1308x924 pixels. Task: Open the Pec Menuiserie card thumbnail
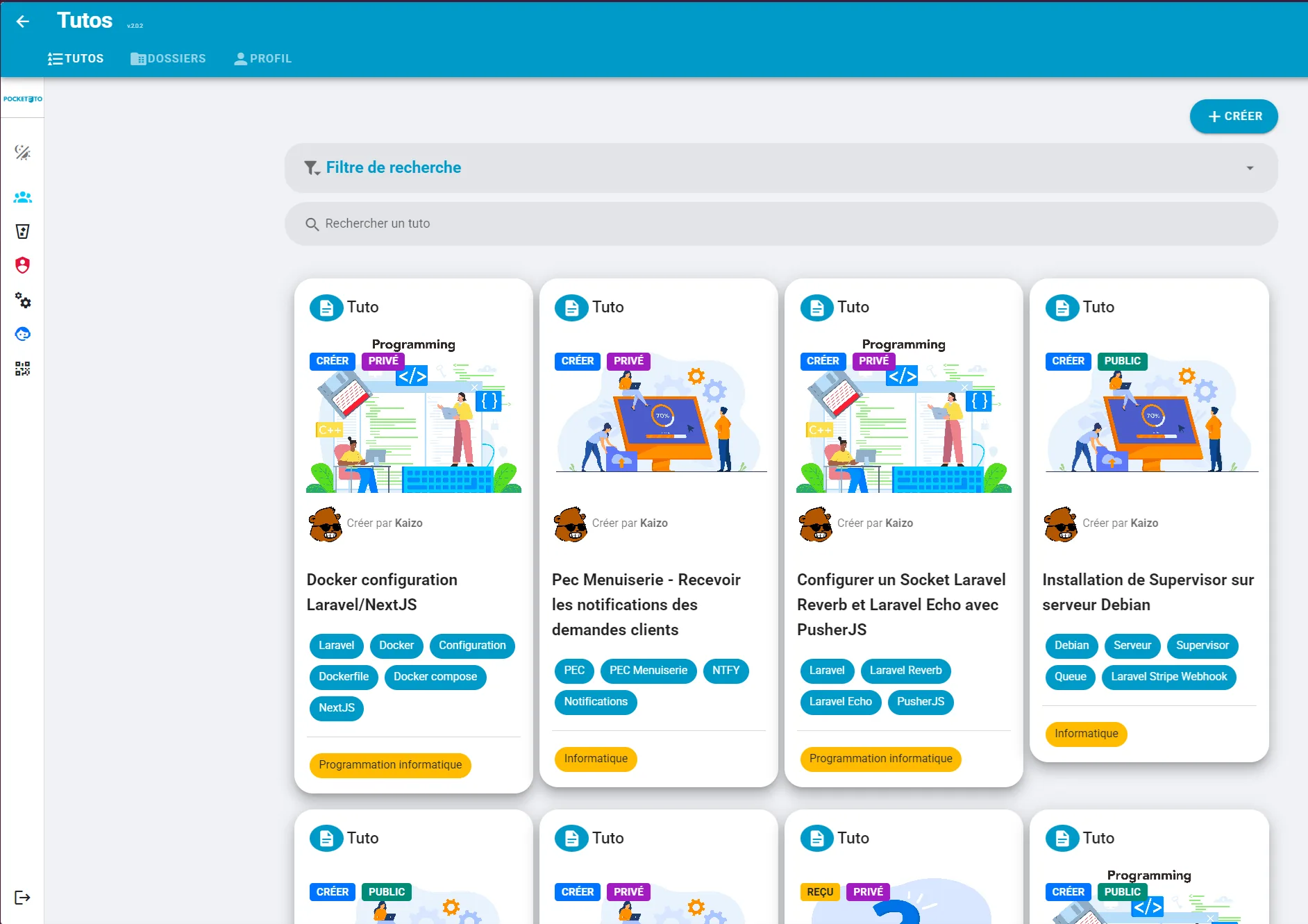click(x=659, y=415)
